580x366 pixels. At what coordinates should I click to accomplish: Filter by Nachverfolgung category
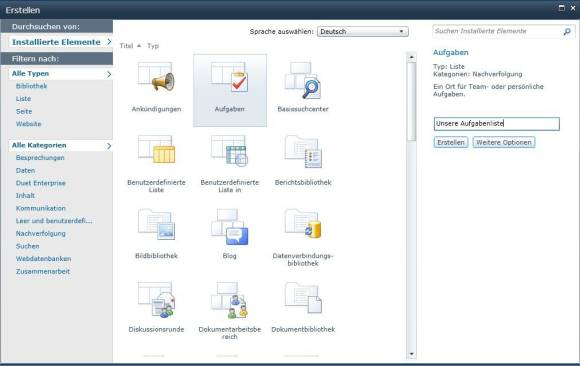point(40,234)
